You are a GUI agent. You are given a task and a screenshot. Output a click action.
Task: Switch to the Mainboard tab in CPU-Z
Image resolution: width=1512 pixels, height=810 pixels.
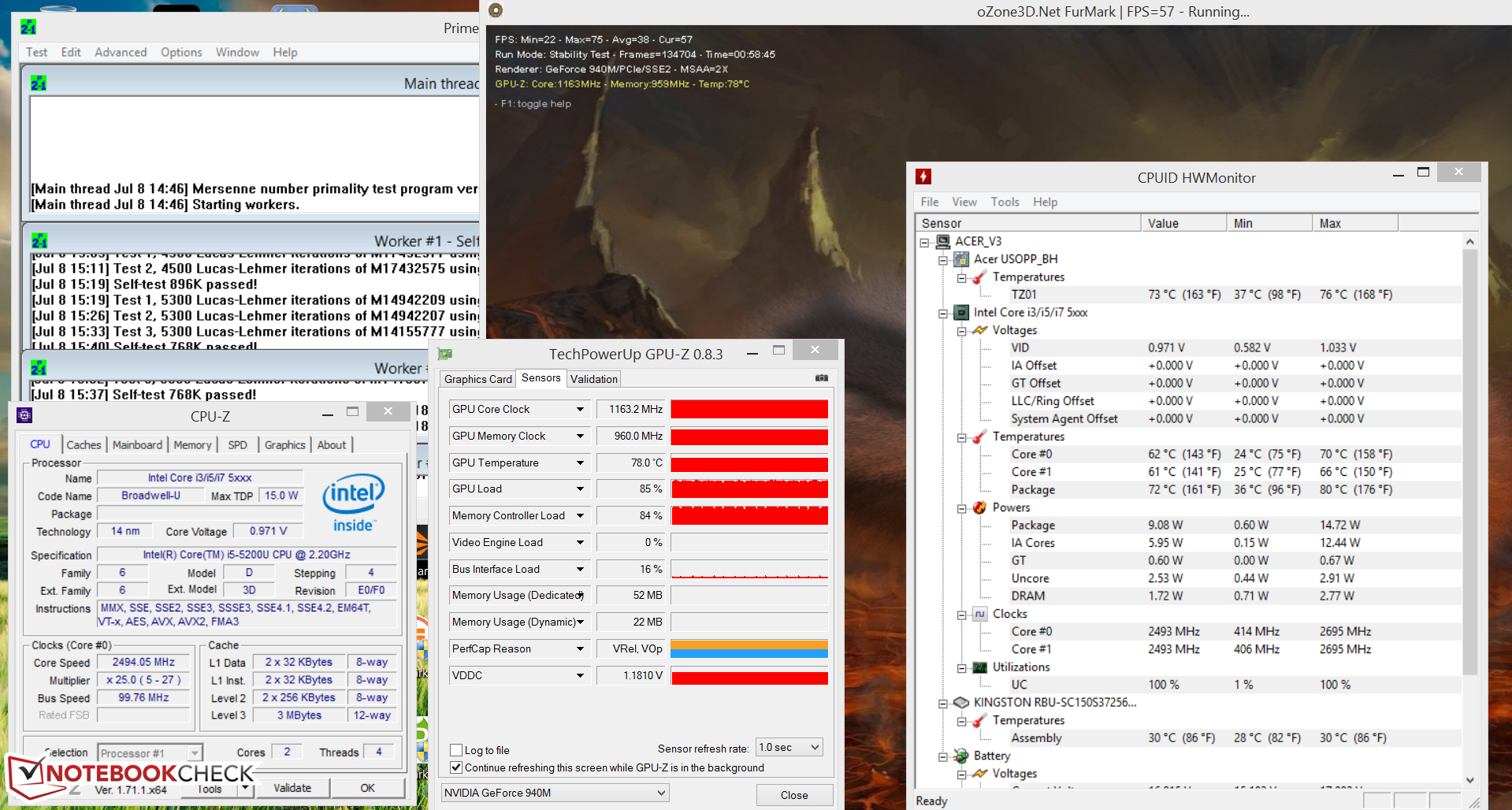click(137, 445)
